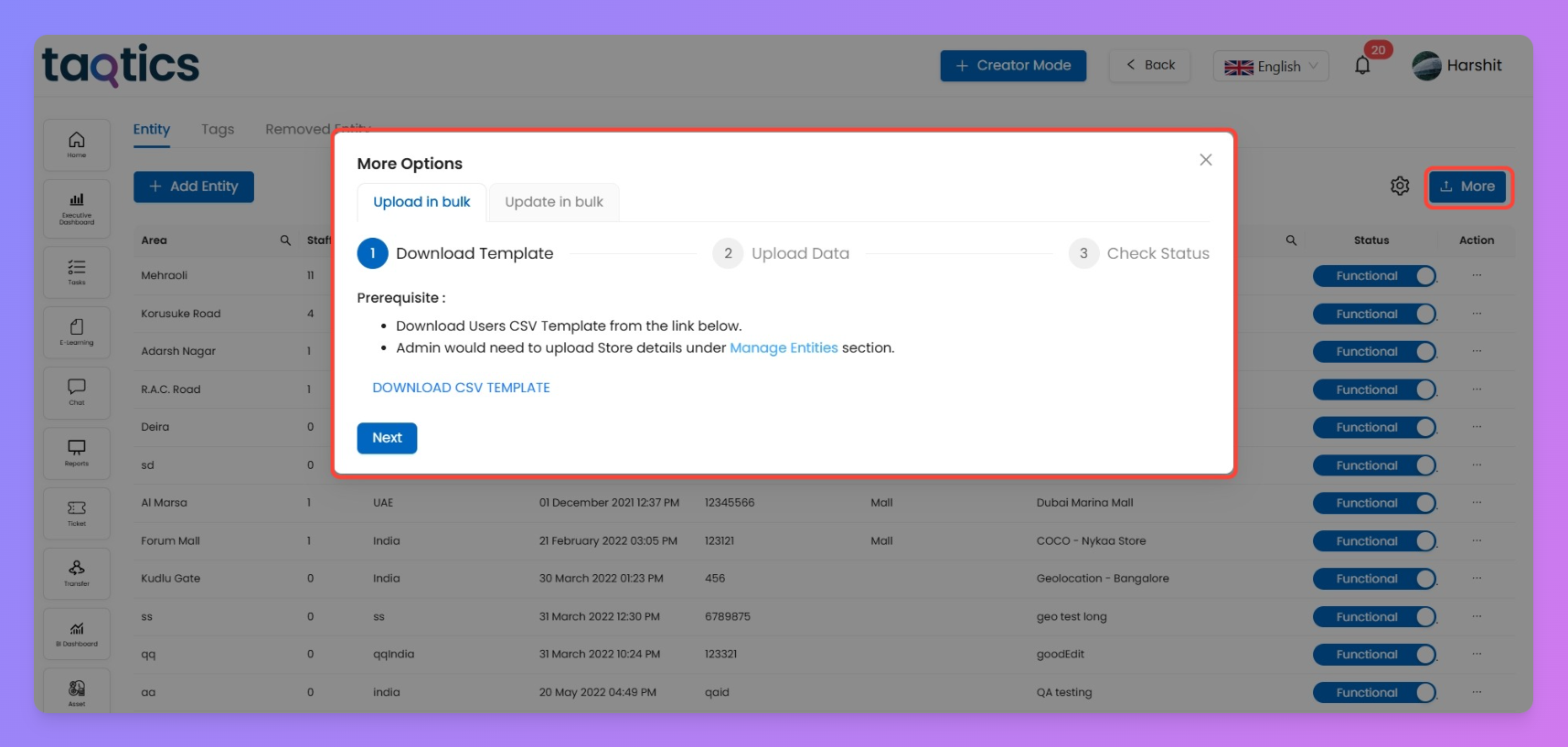Click the 'Dubai Marina Mall' cell
Screen dimensions: 1568x747
point(1084,503)
